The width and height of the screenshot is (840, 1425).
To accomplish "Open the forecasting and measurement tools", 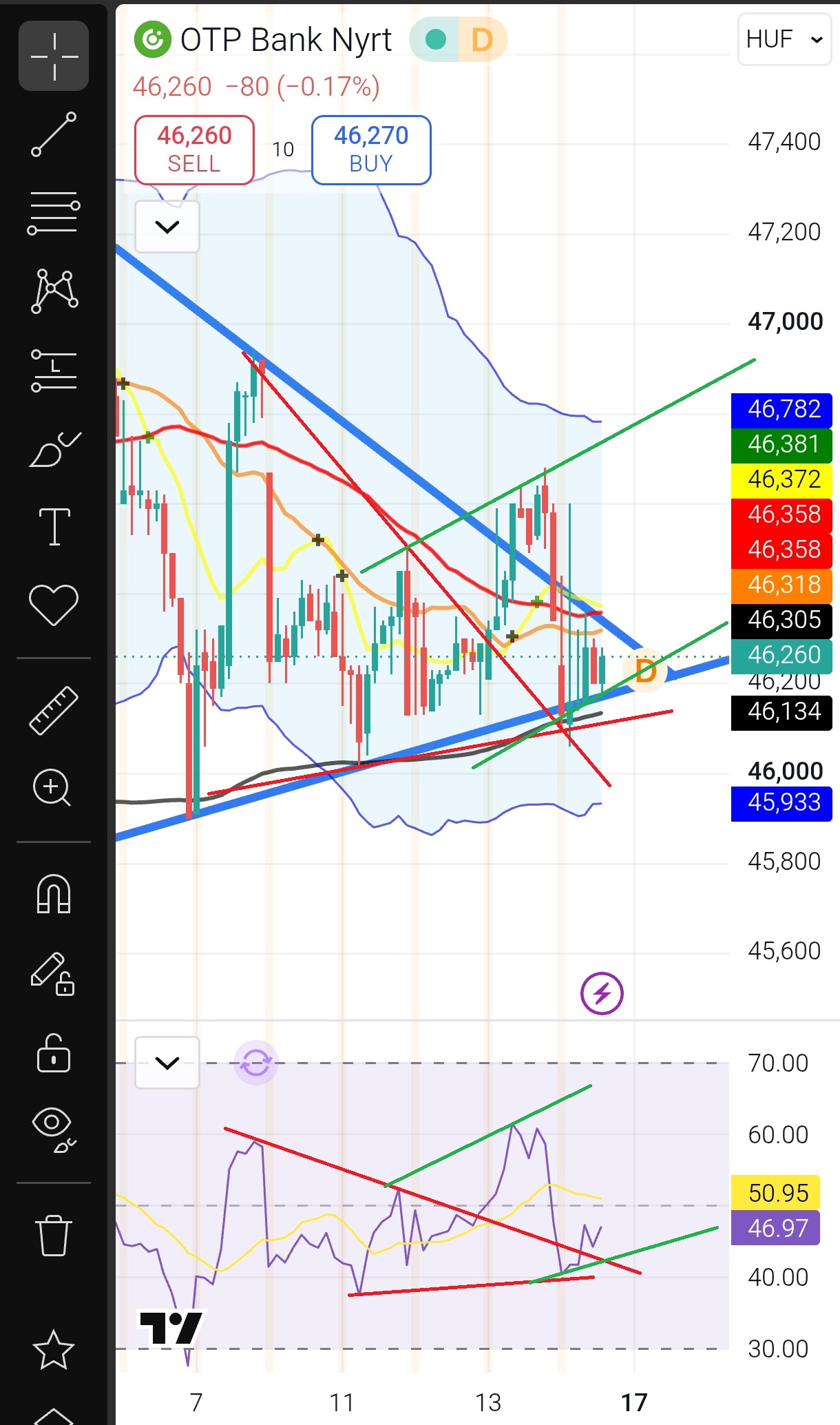I will (x=54, y=370).
